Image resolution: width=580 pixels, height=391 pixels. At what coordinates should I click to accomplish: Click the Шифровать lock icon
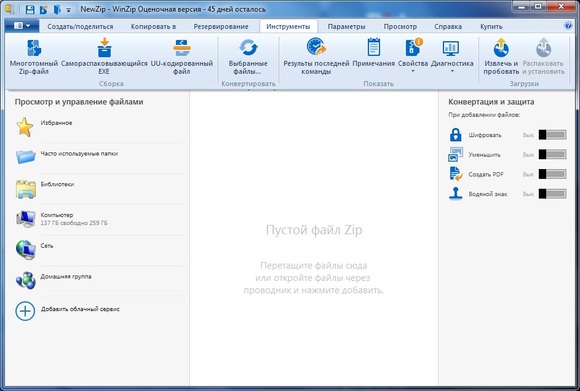tap(455, 135)
